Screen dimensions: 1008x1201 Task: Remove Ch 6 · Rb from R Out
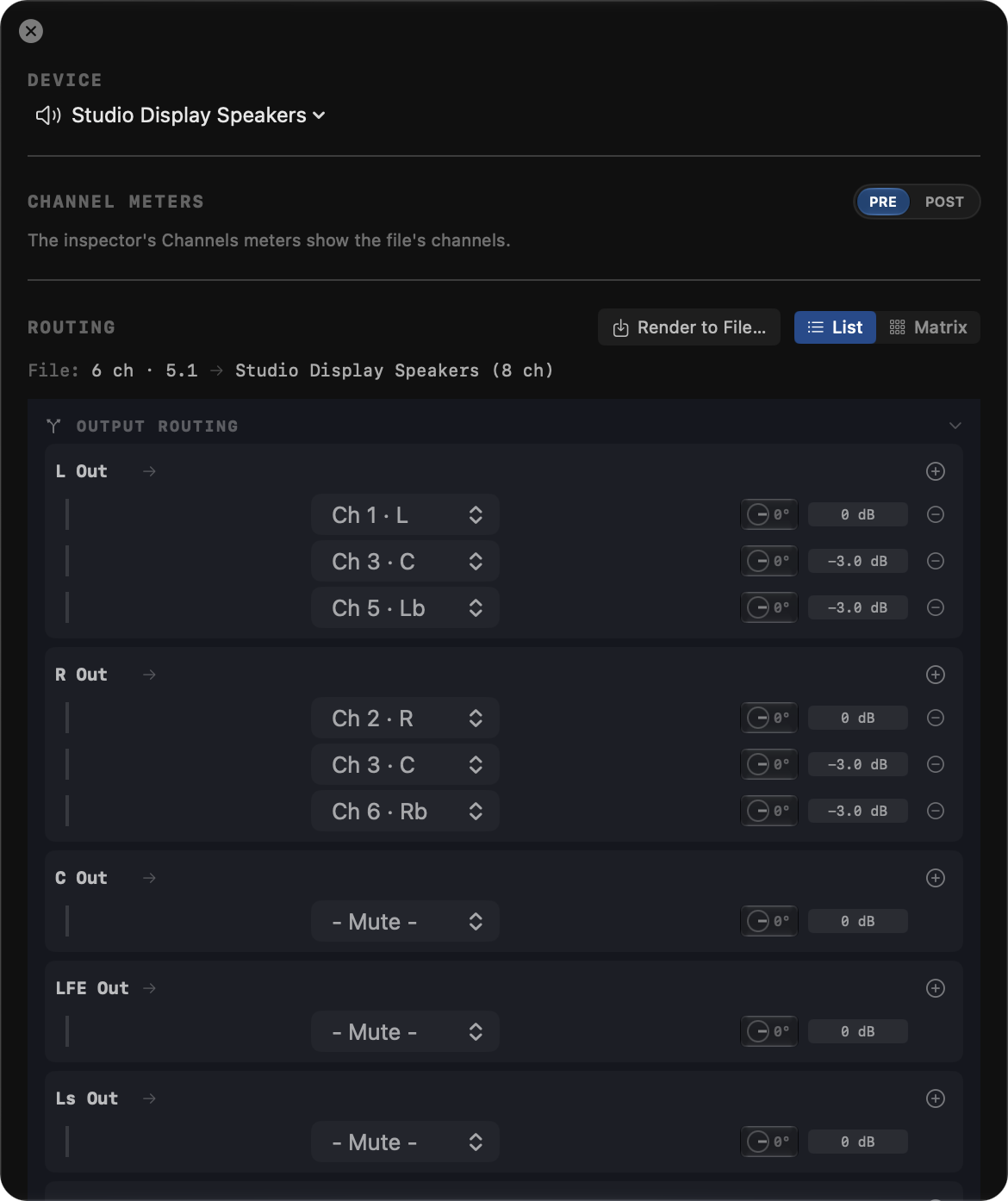point(936,811)
